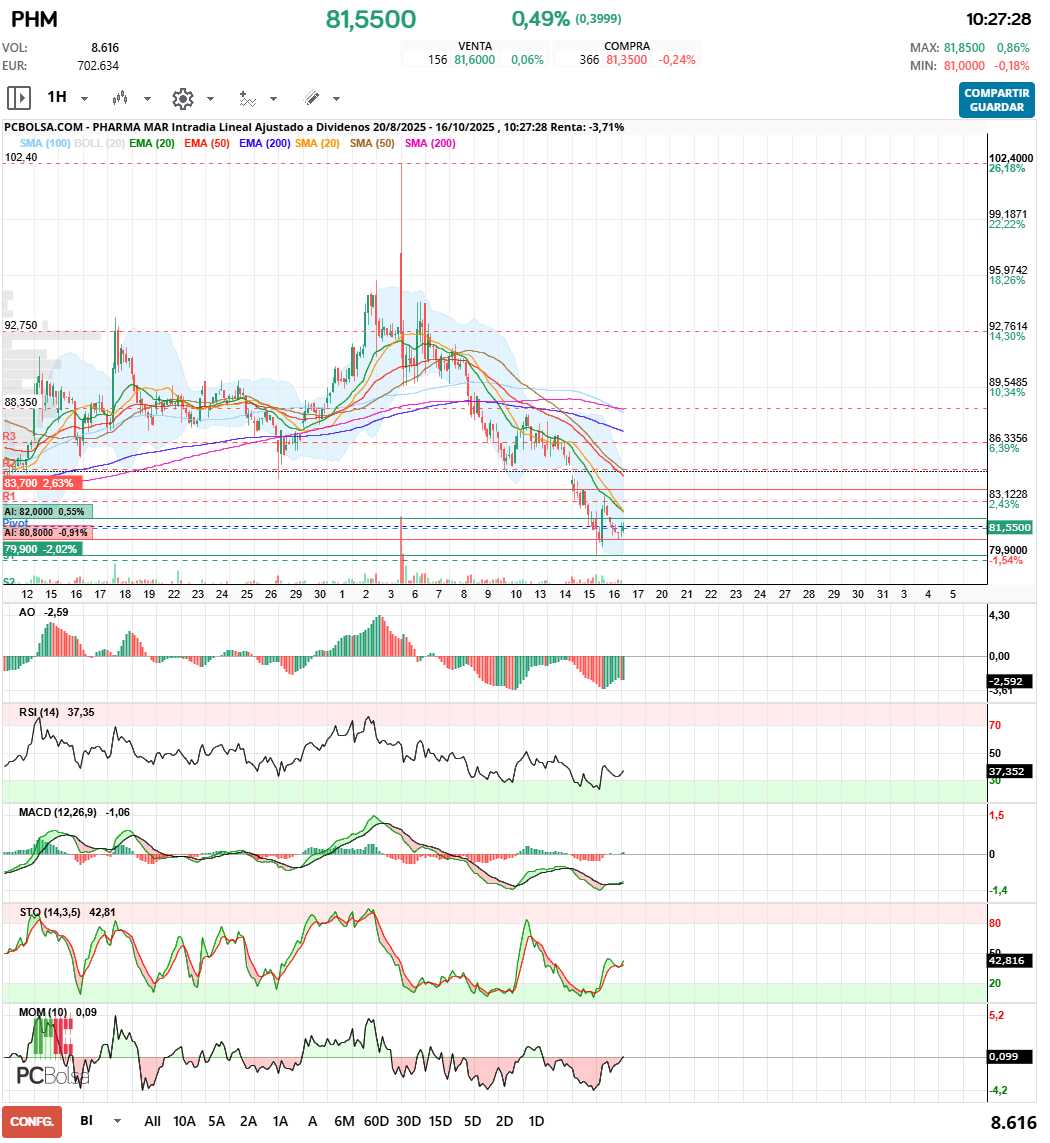The width and height of the screenshot is (1050, 1143).
Task: Click the red 83,700 2,63% level tag
Action: pyautogui.click(x=42, y=483)
